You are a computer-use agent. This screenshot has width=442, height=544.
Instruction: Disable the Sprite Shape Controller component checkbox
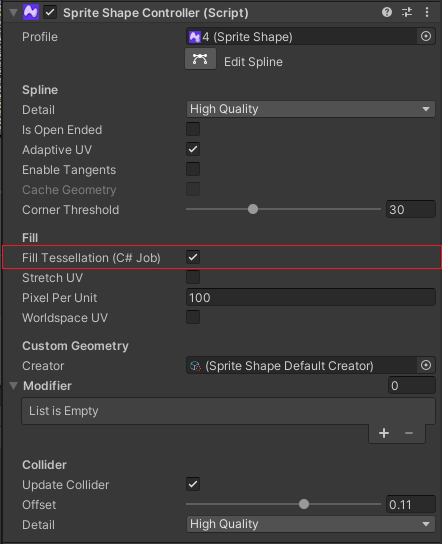coord(50,13)
